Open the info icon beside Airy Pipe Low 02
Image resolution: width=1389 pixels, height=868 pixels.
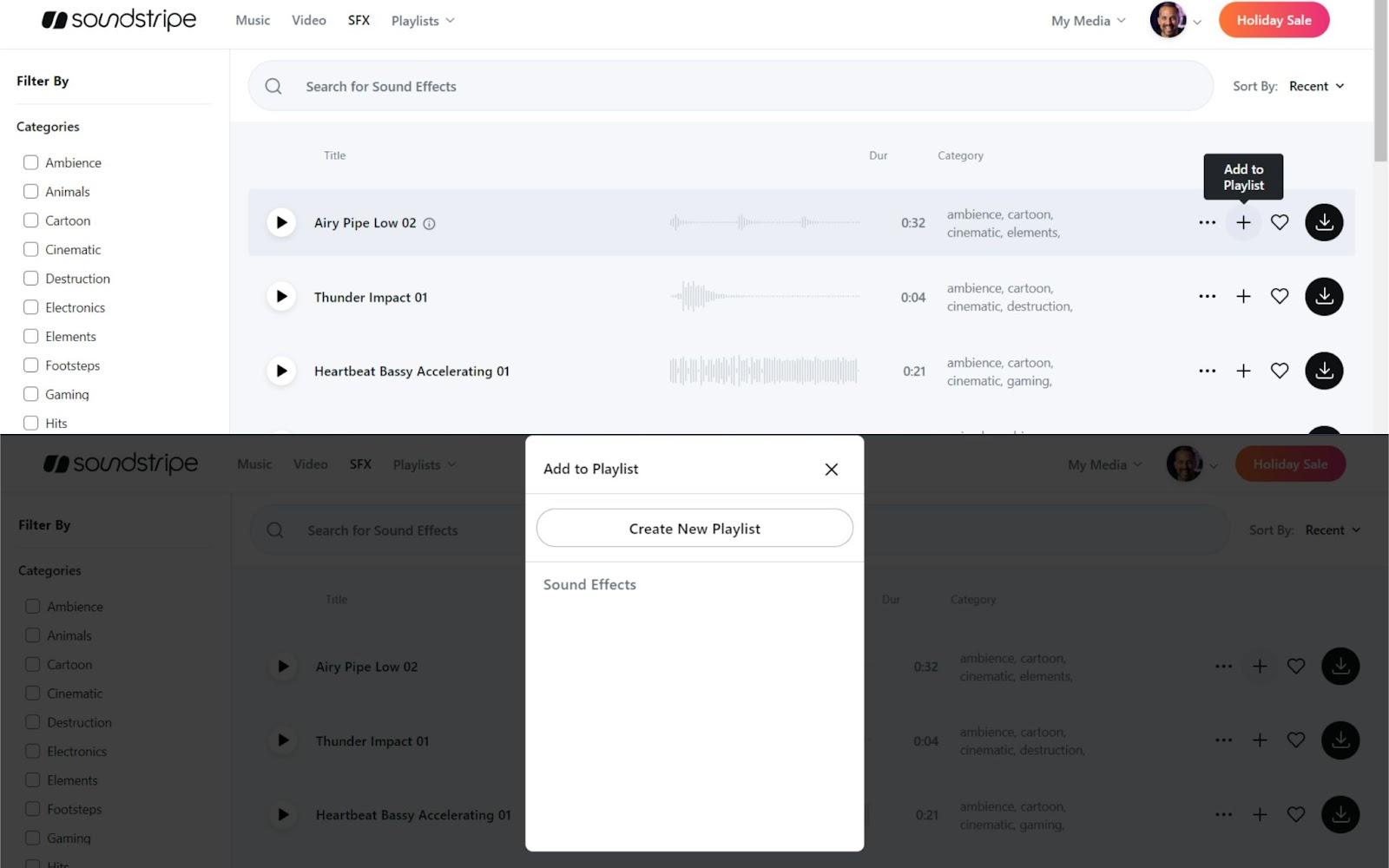click(429, 224)
